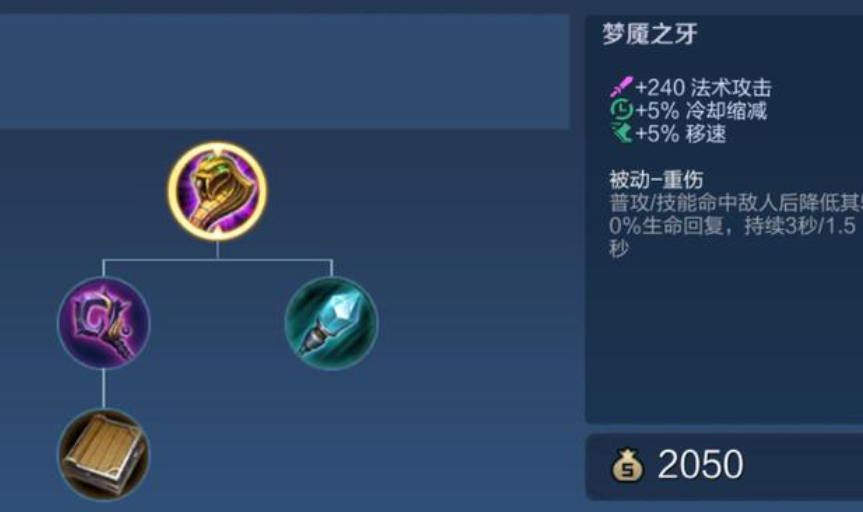Click the 被动-重伤 passive heading
Viewport: 863px width, 512px height.
(x=656, y=179)
